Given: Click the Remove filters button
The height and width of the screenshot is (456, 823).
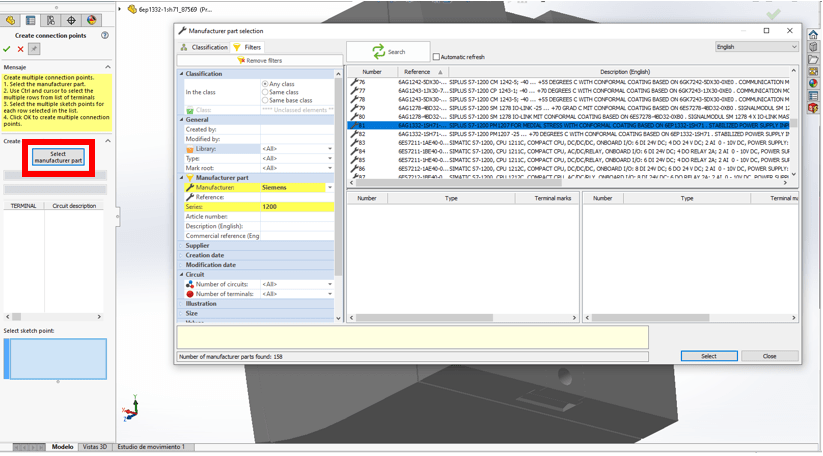Looking at the screenshot, I should pyautogui.click(x=260, y=60).
